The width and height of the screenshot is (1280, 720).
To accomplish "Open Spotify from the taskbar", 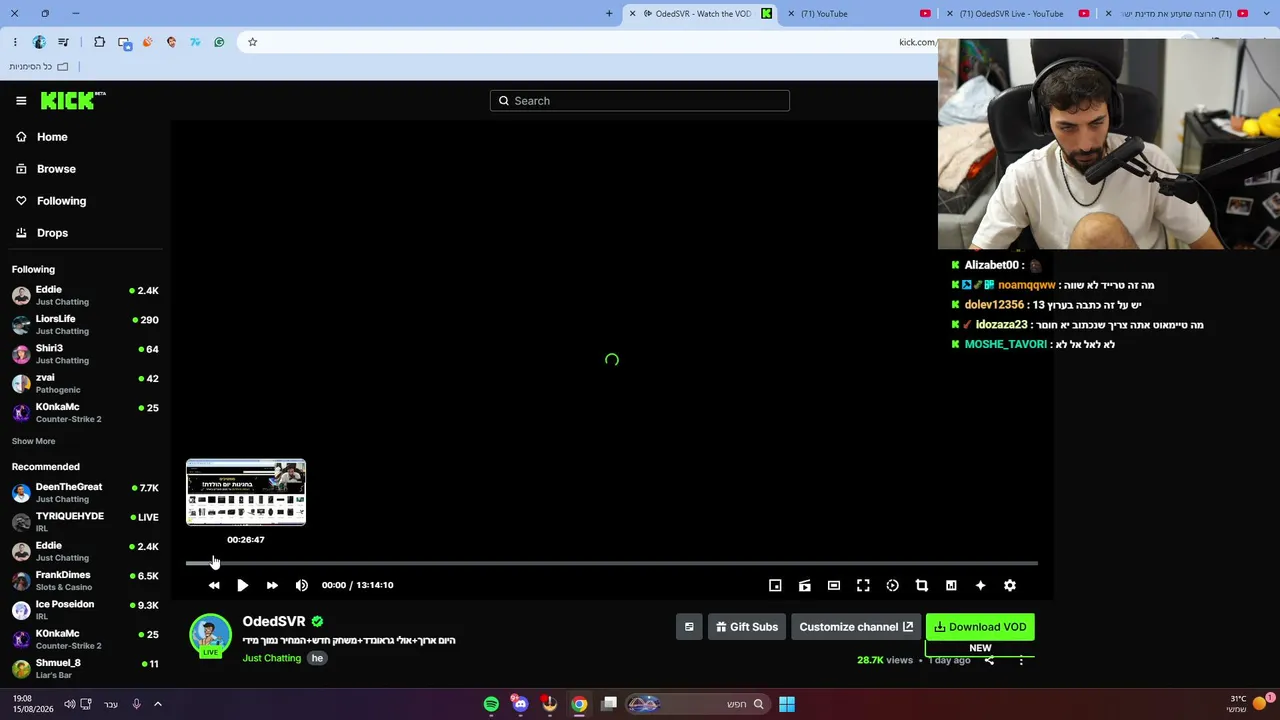I will pos(491,704).
